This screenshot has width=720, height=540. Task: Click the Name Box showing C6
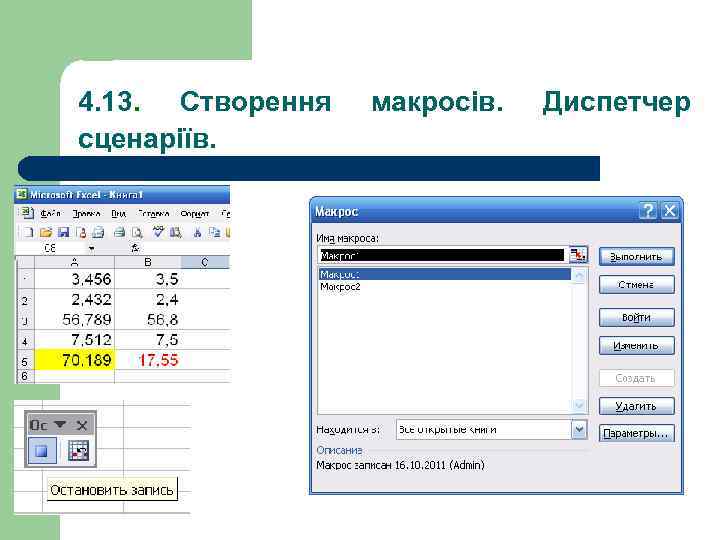coord(51,248)
